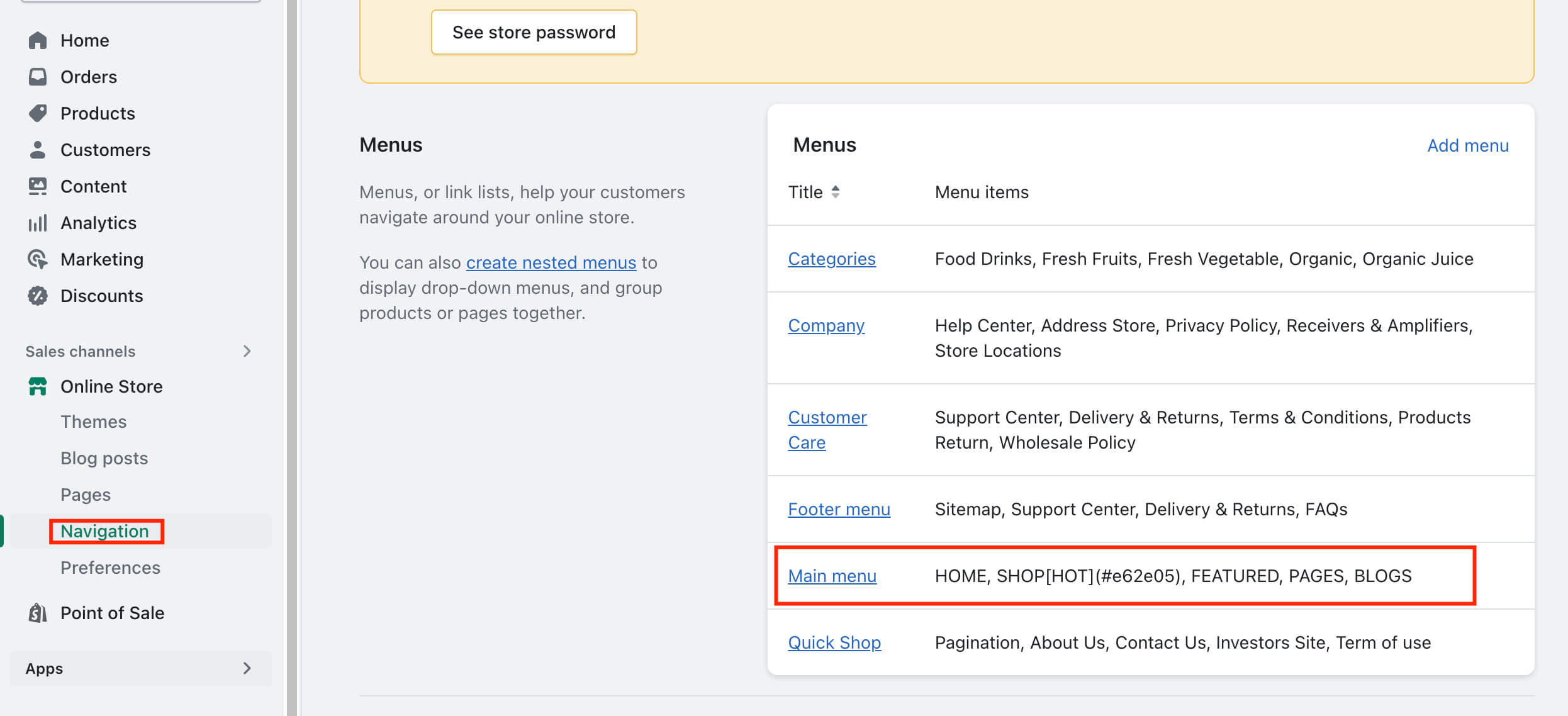Click the Discounts badge icon

click(x=38, y=296)
